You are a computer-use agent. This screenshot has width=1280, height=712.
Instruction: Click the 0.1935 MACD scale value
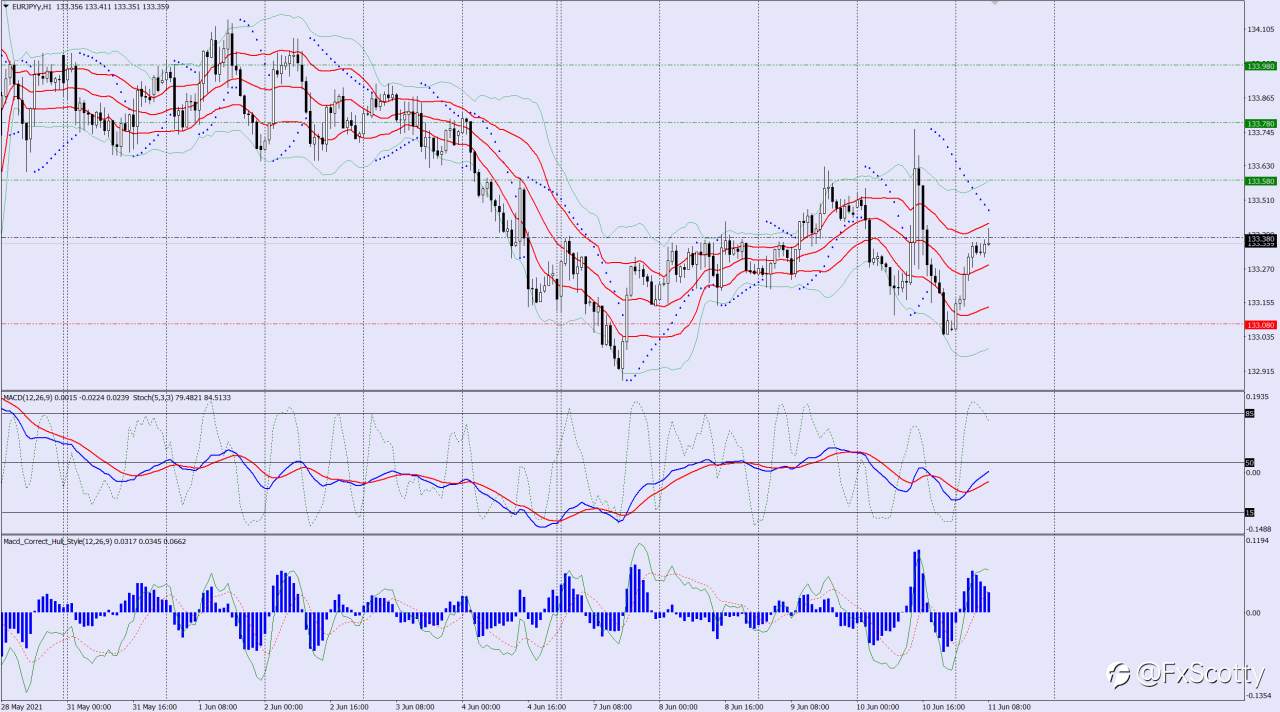coord(1258,397)
